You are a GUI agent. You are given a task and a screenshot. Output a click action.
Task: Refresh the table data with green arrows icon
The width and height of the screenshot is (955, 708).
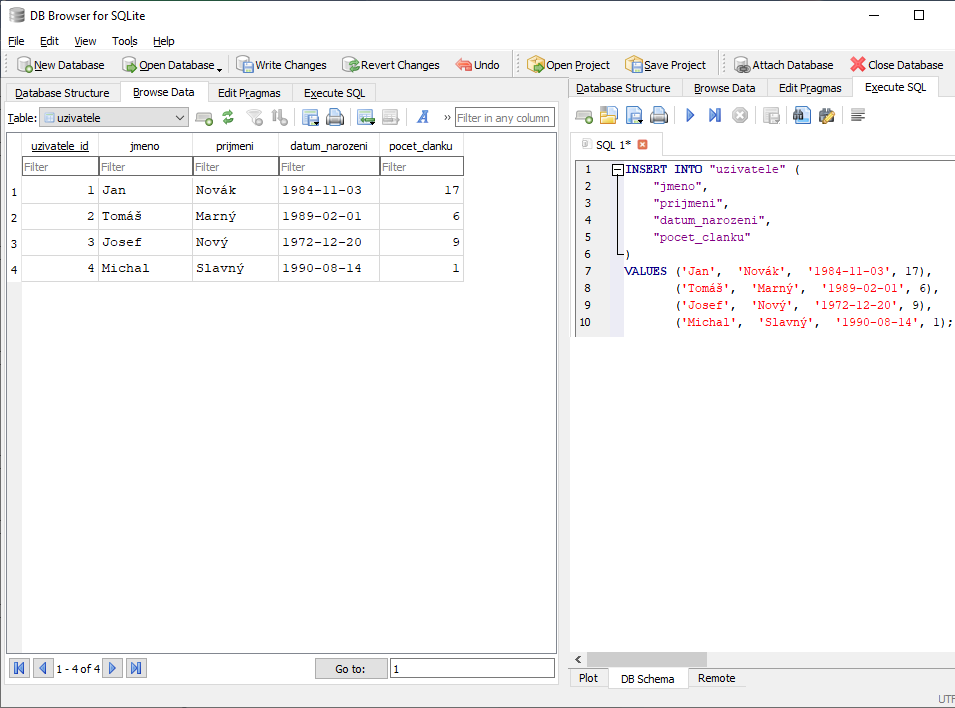(228, 117)
